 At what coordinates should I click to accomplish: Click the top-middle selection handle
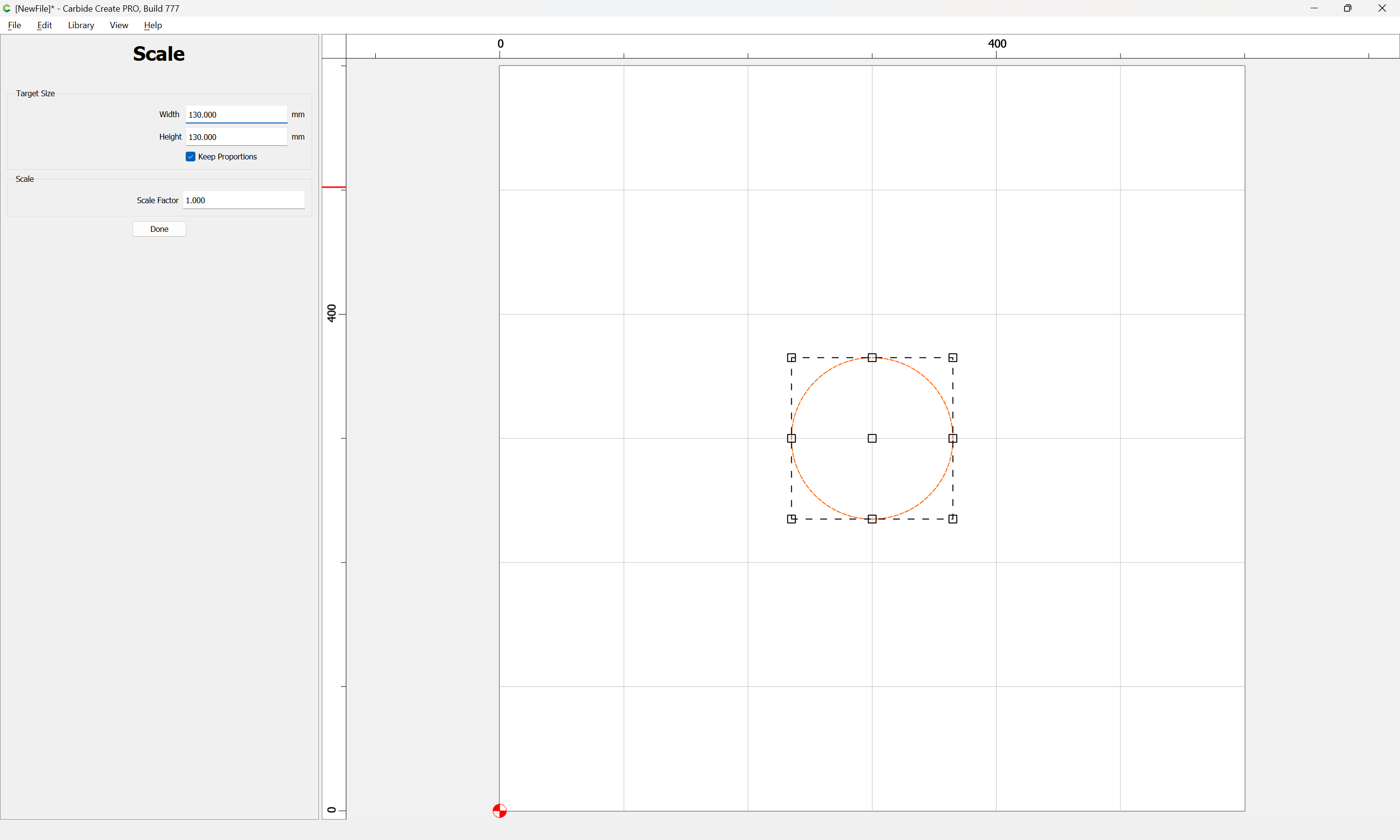[872, 358]
